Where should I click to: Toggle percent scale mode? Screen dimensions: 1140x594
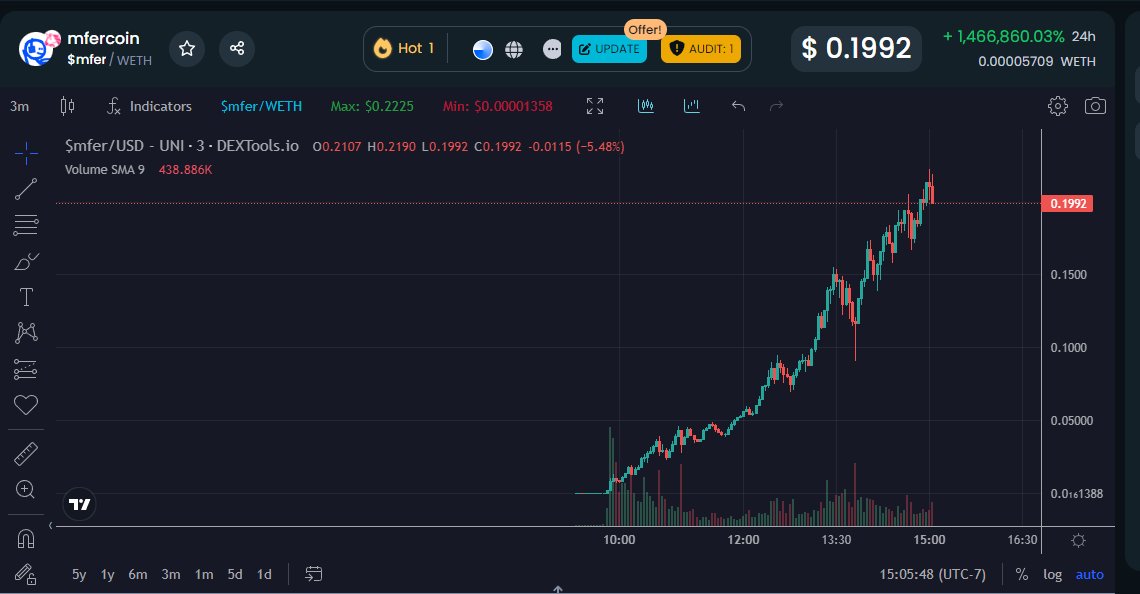pyautogui.click(x=1021, y=574)
